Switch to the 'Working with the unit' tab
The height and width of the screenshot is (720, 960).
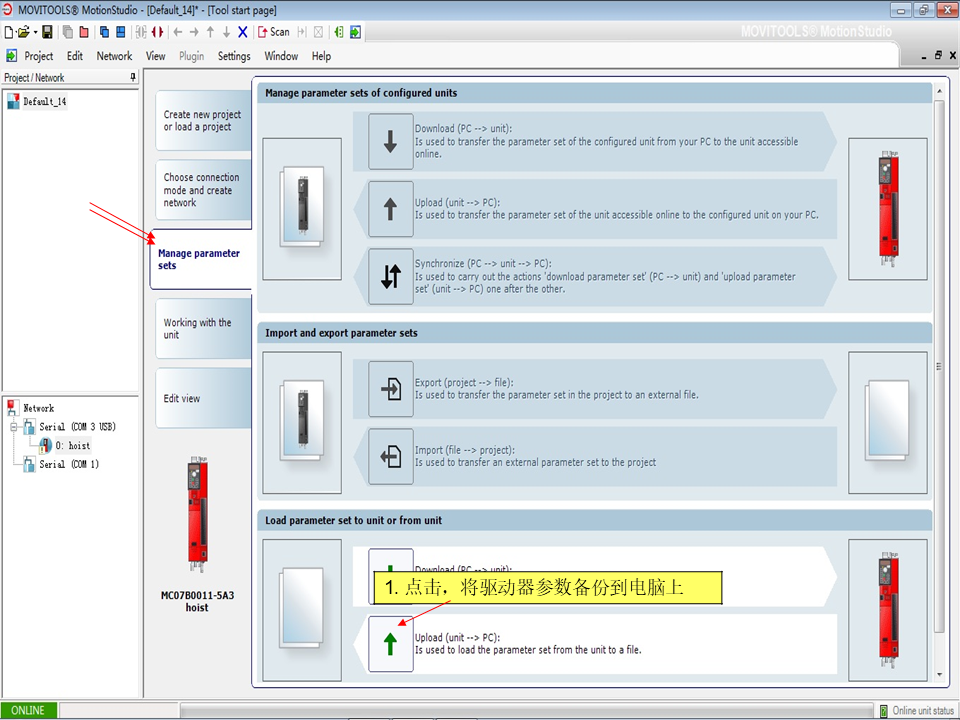[x=198, y=329]
